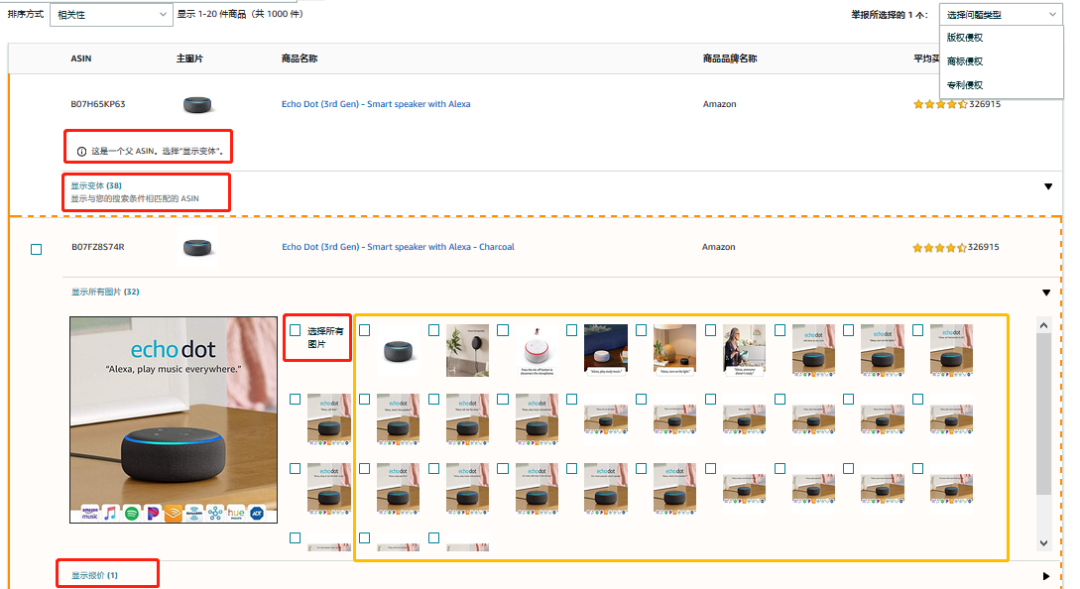
Task: Toggle the triangle arrow on the 显示报价 row
Action: [1046, 576]
